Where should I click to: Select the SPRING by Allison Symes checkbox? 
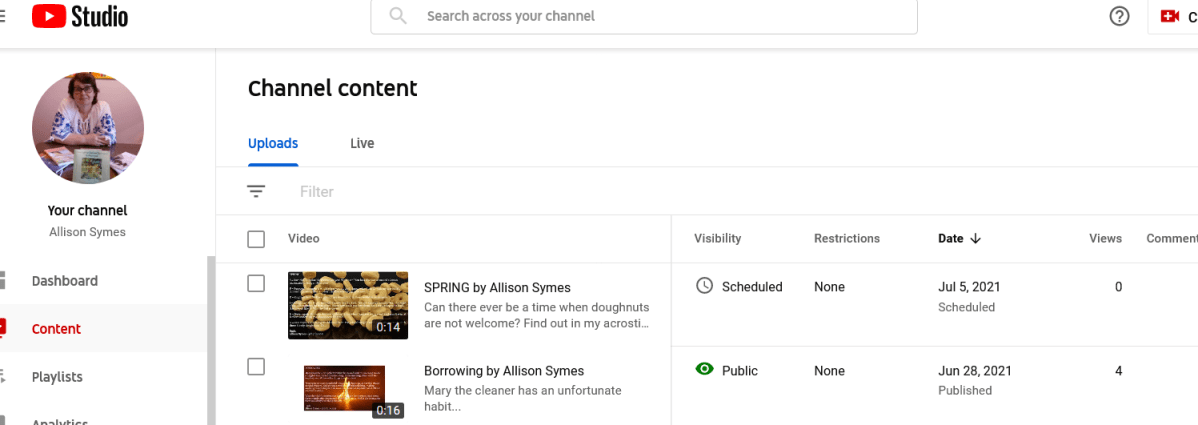(x=256, y=284)
